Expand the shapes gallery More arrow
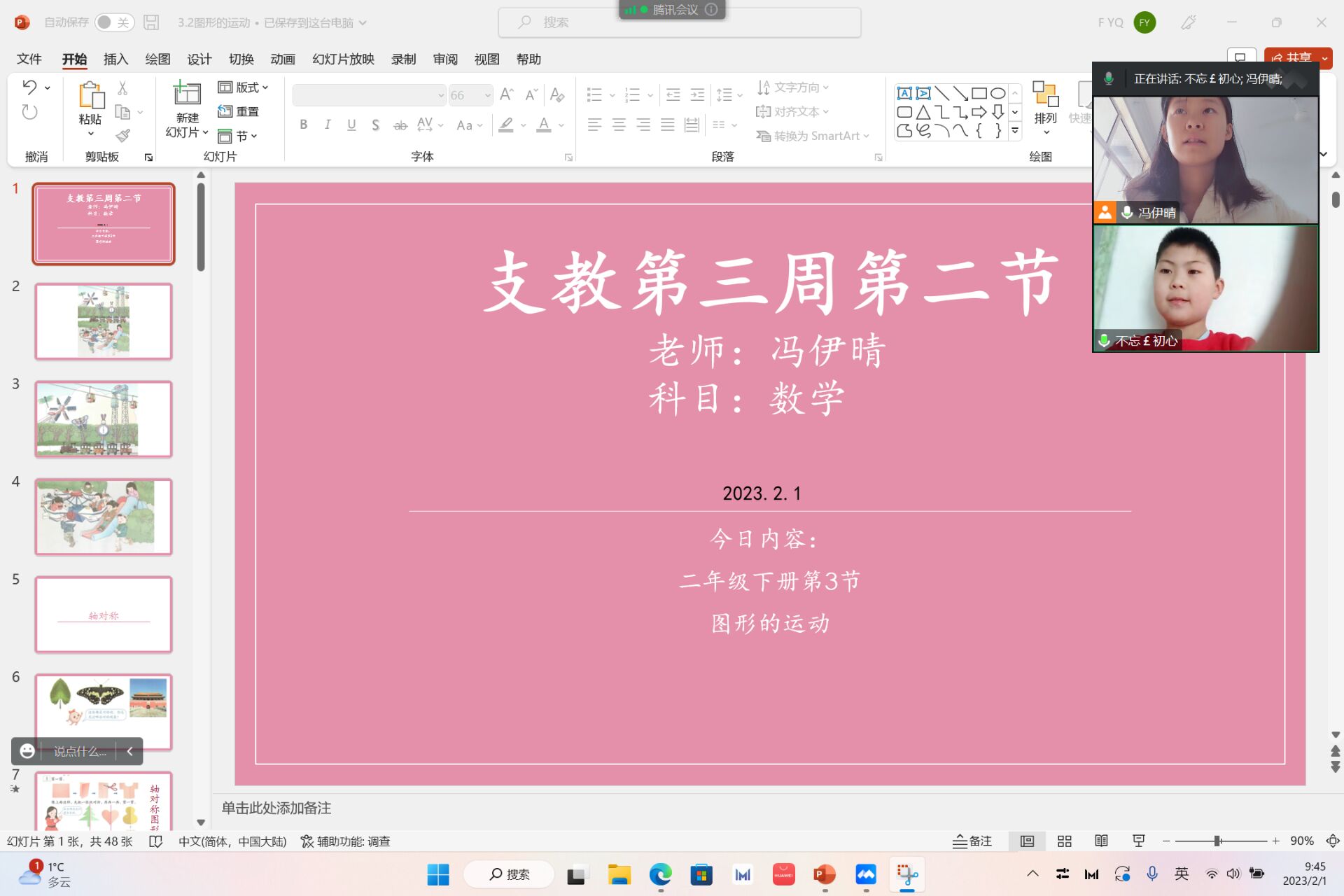 click(x=1015, y=130)
